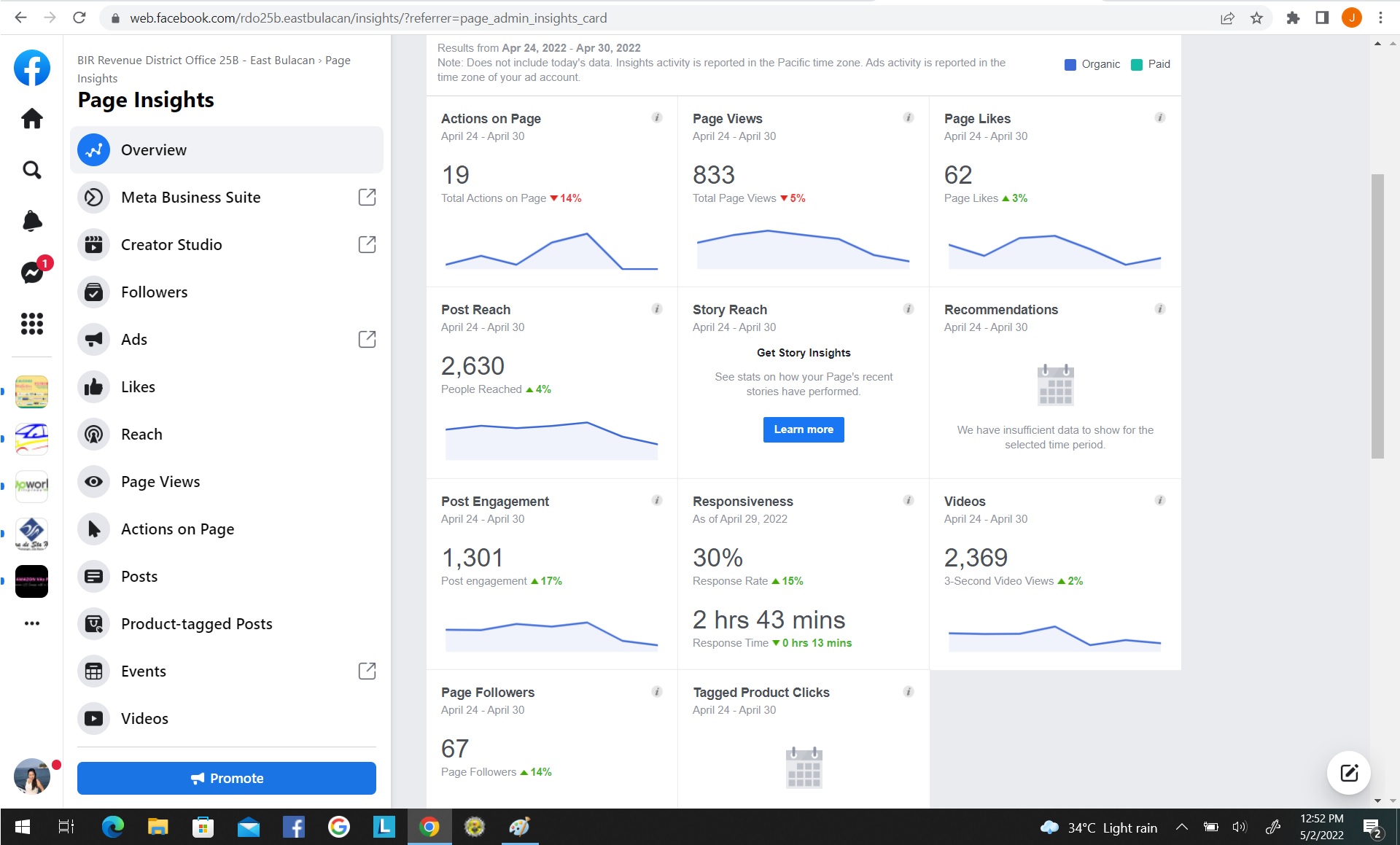Screen dimensions: 1400x845
Task: Click info icon on Page Likes card
Action: coord(1159,117)
